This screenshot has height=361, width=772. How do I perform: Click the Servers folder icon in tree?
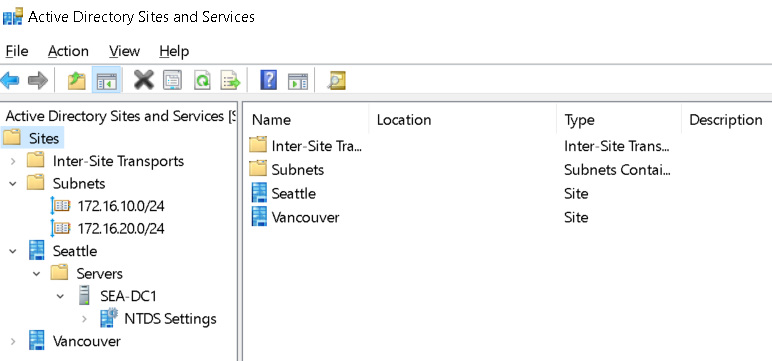(60, 273)
